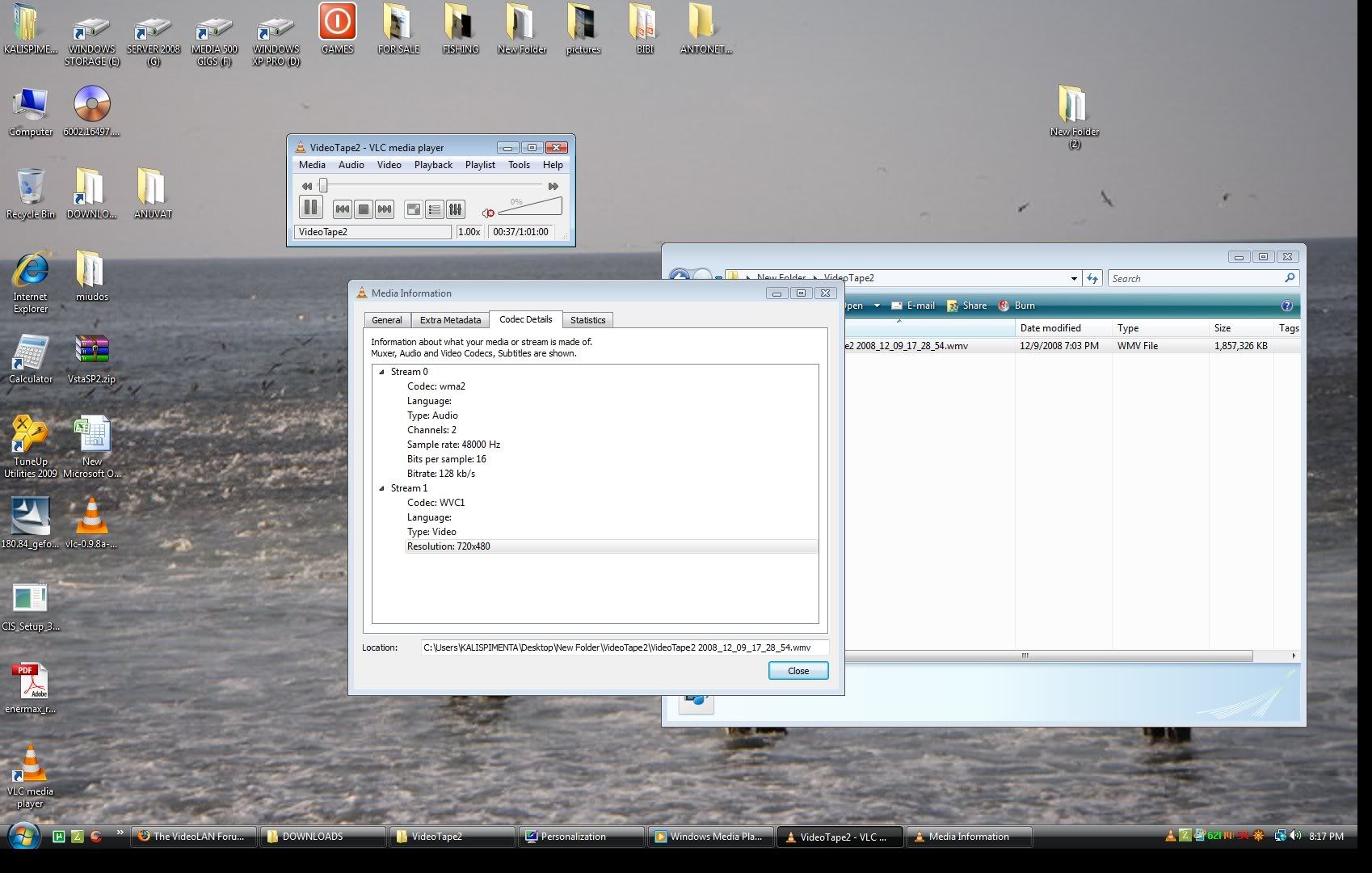Sort by Date modified column
This screenshot has height=873, width=1372.
(1063, 328)
